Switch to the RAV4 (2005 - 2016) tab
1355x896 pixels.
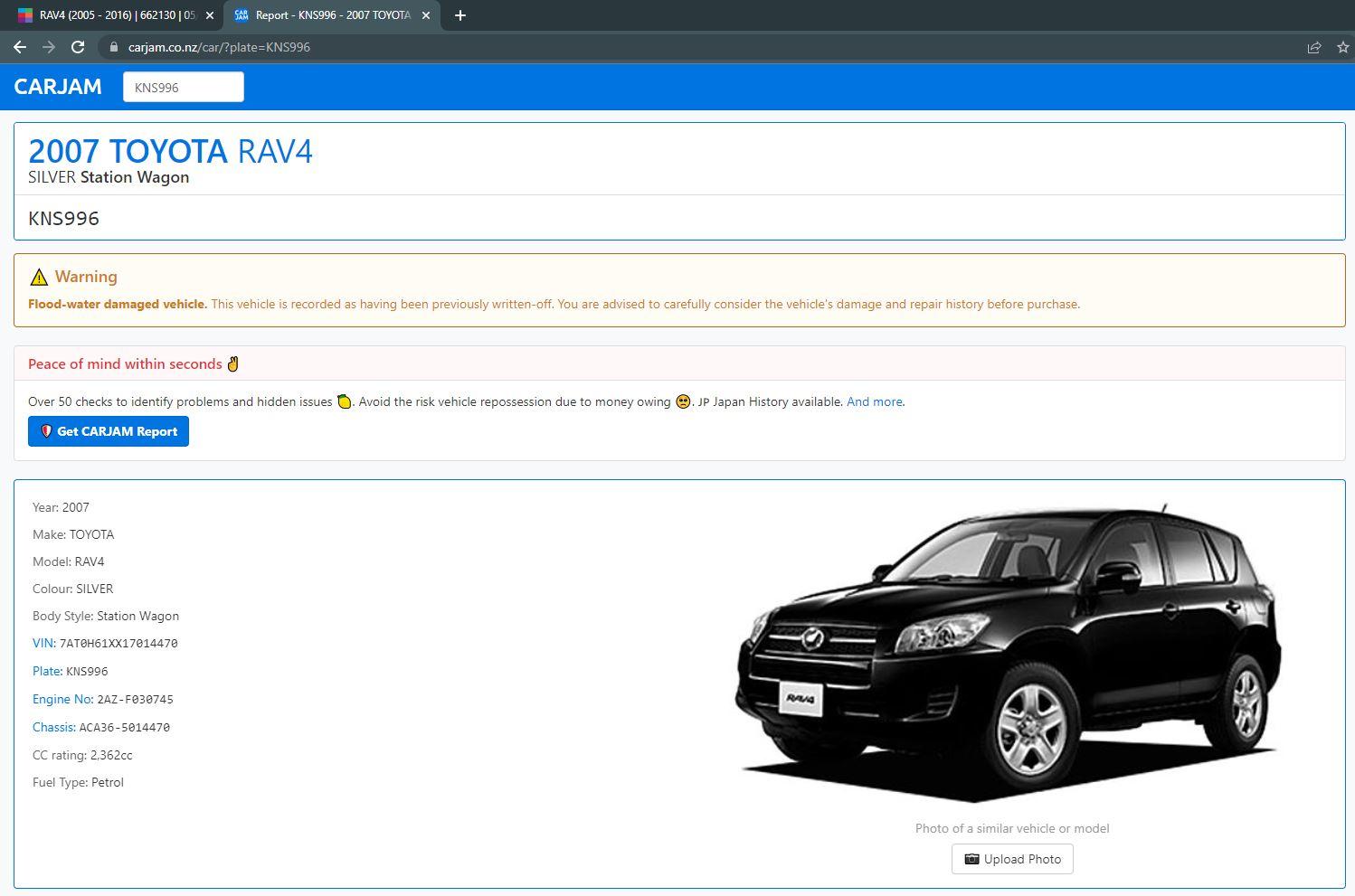click(x=114, y=15)
